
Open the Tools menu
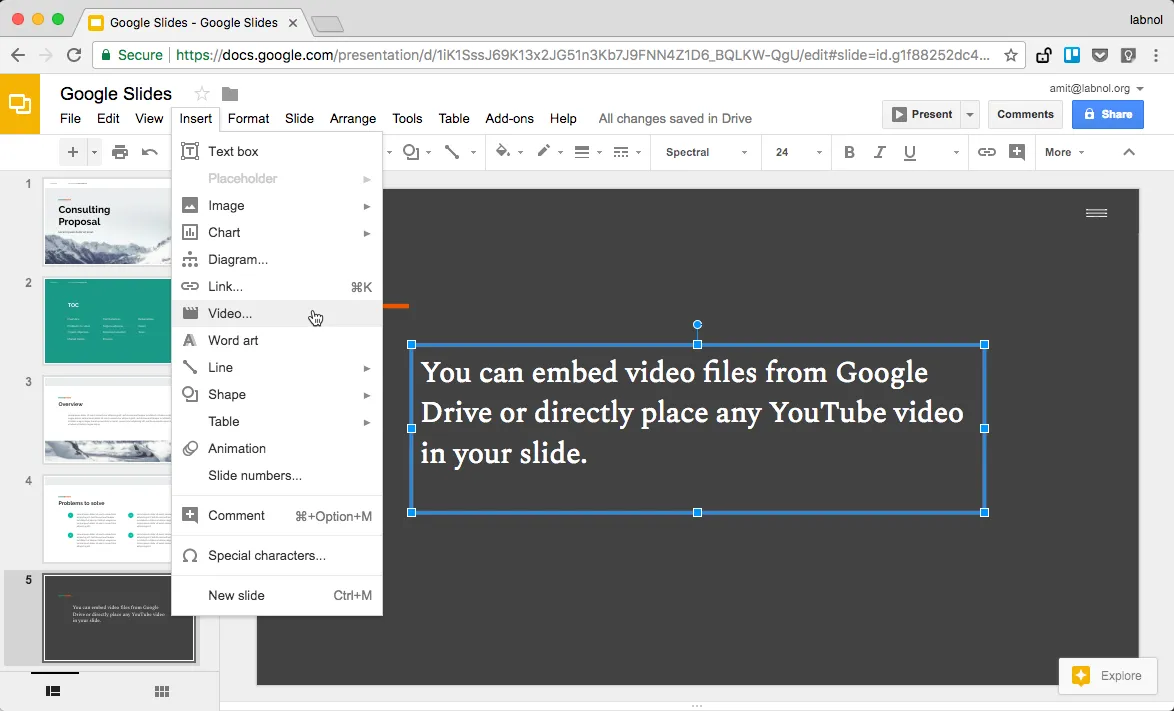(x=407, y=118)
